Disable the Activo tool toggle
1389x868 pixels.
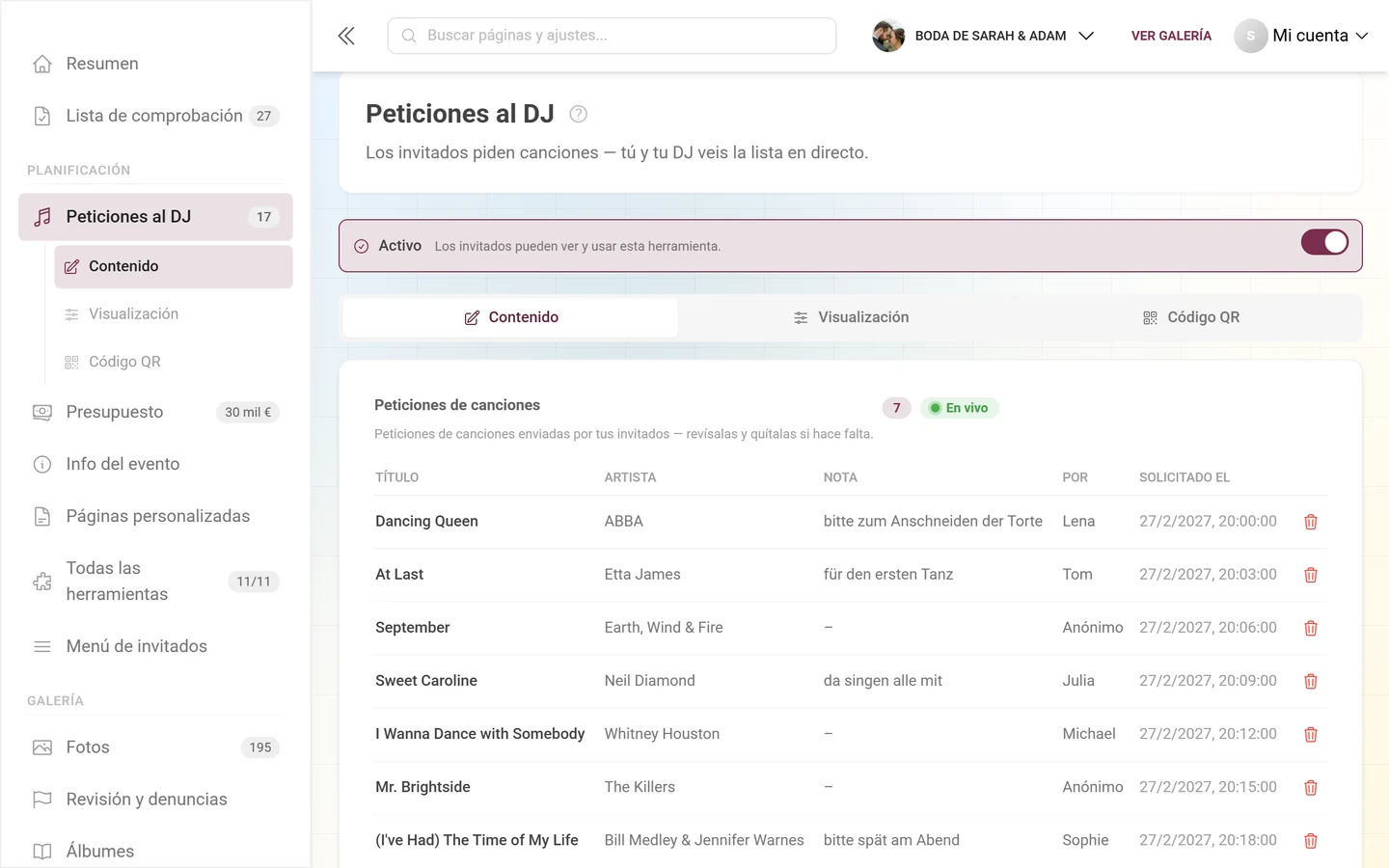[1324, 242]
